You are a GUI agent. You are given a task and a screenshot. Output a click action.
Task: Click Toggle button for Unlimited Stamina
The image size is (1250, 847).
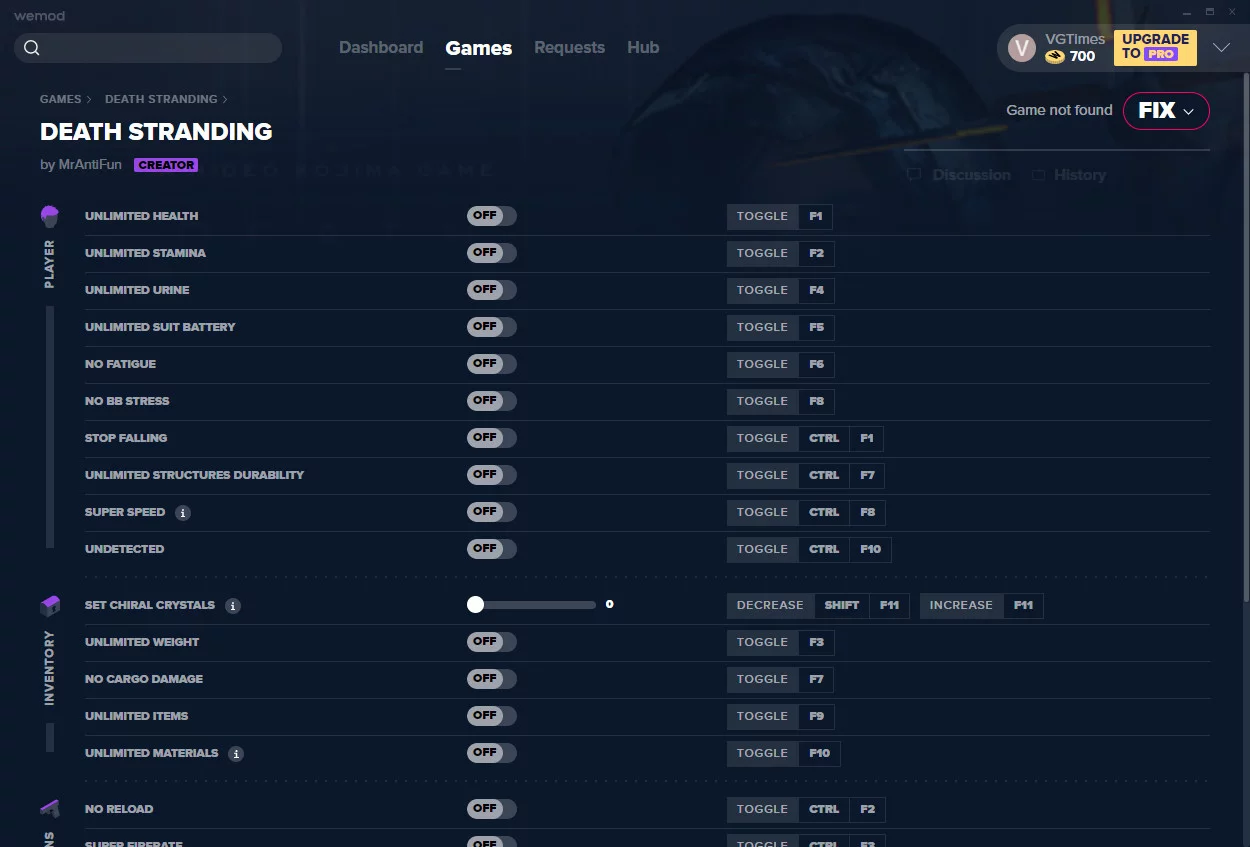(x=763, y=253)
